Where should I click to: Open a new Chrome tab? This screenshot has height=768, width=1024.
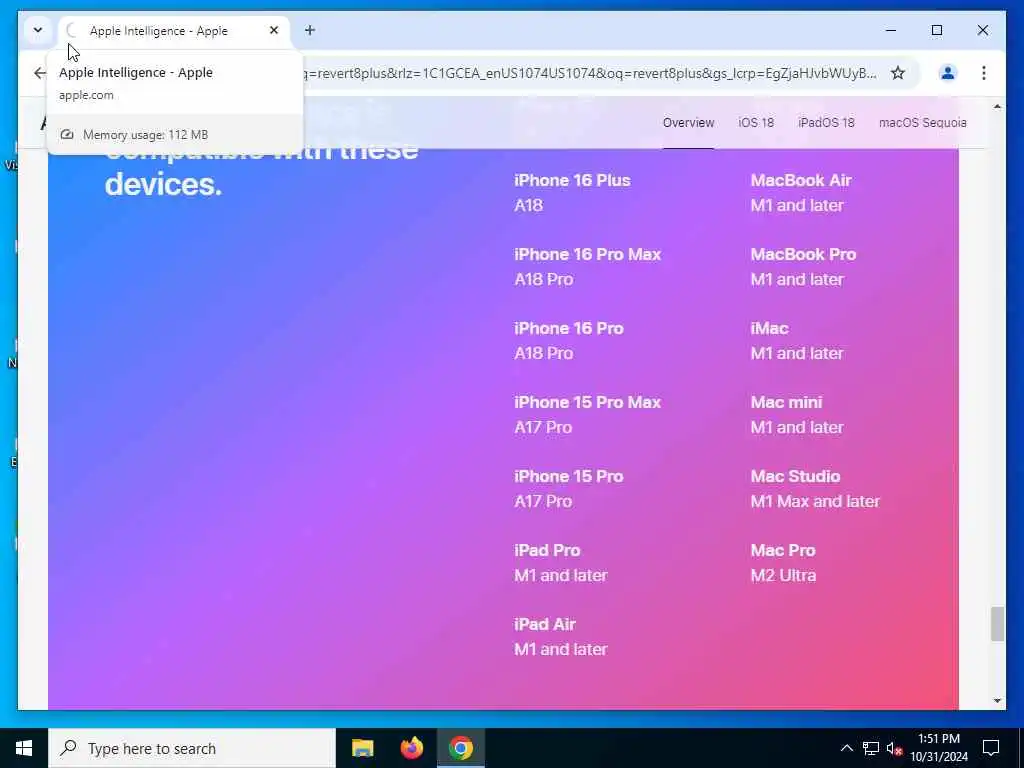310,30
